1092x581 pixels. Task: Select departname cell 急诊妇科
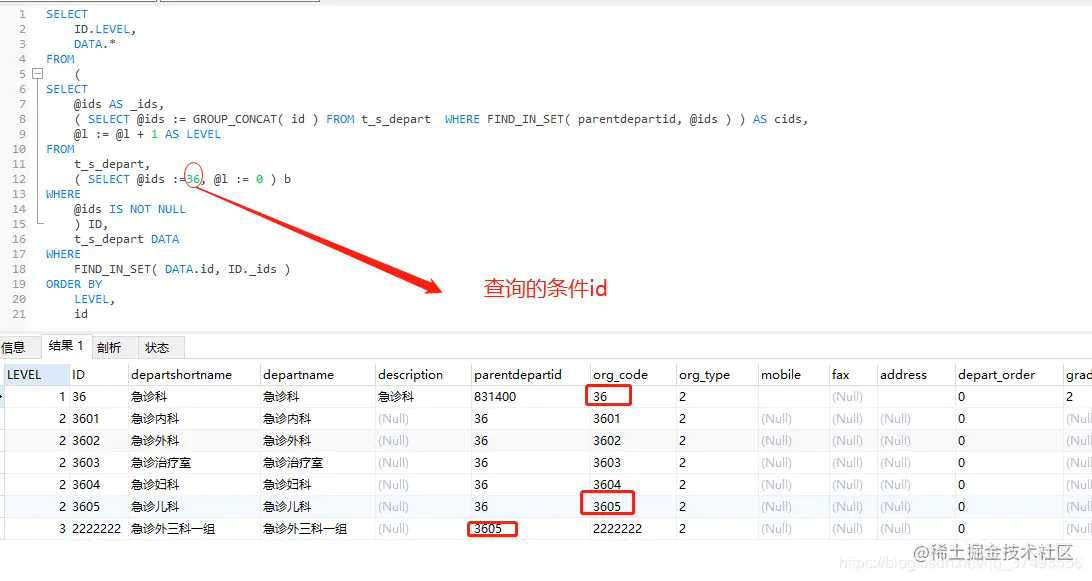coord(317,484)
